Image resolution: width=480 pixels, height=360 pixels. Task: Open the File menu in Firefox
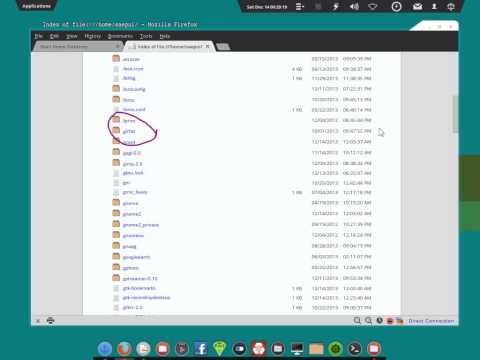[39, 36]
